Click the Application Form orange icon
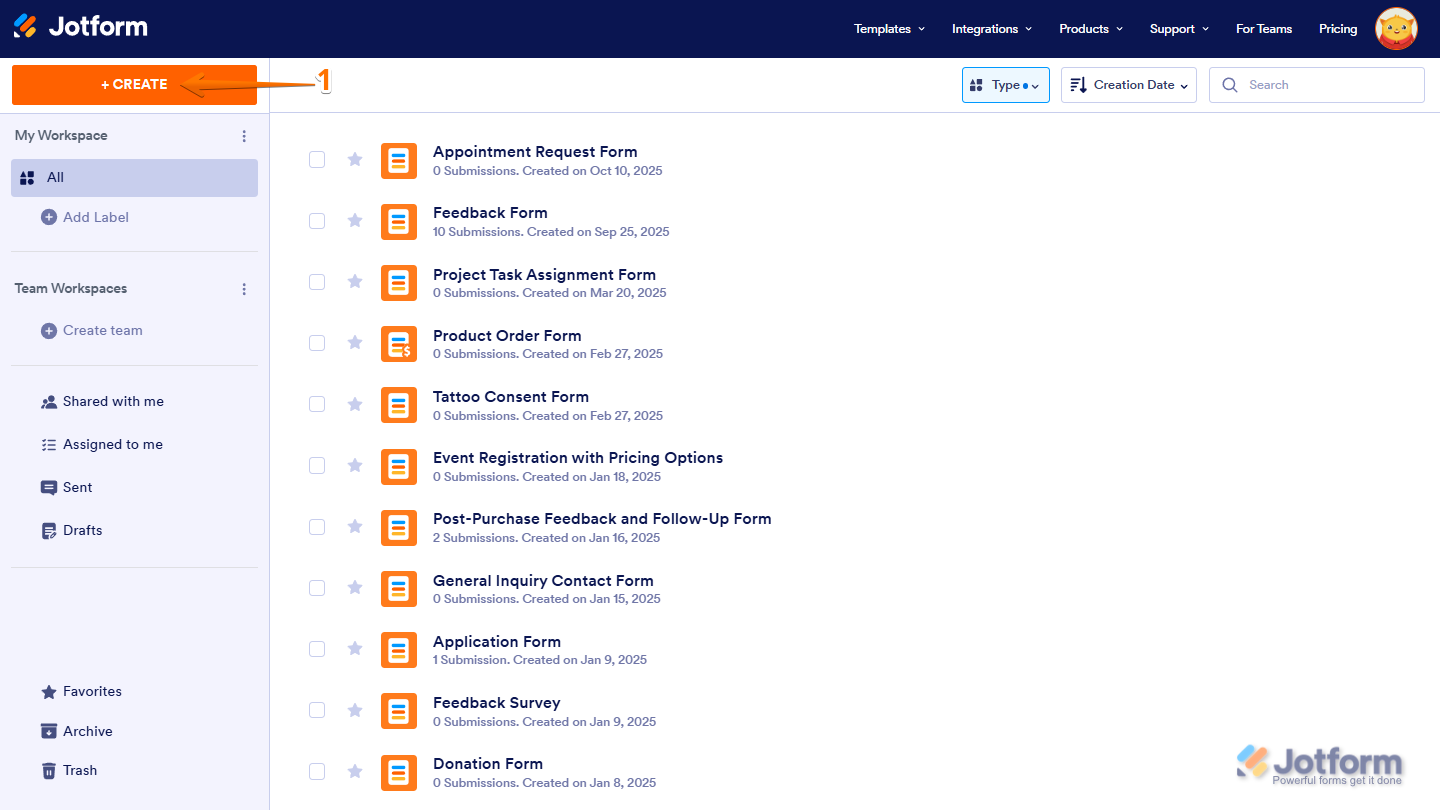 click(x=399, y=650)
